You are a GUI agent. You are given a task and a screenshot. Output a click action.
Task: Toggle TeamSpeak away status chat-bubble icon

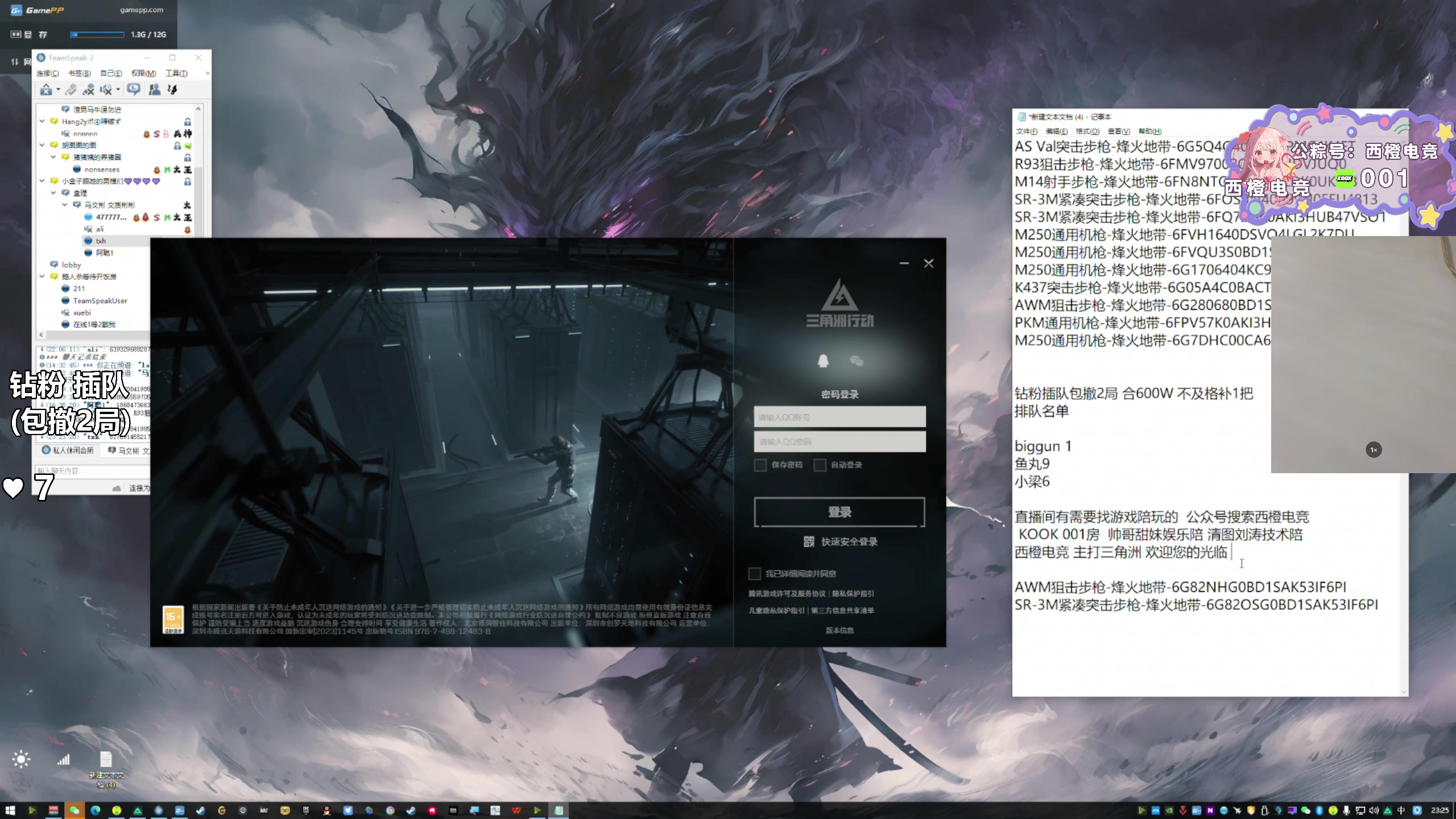(134, 89)
